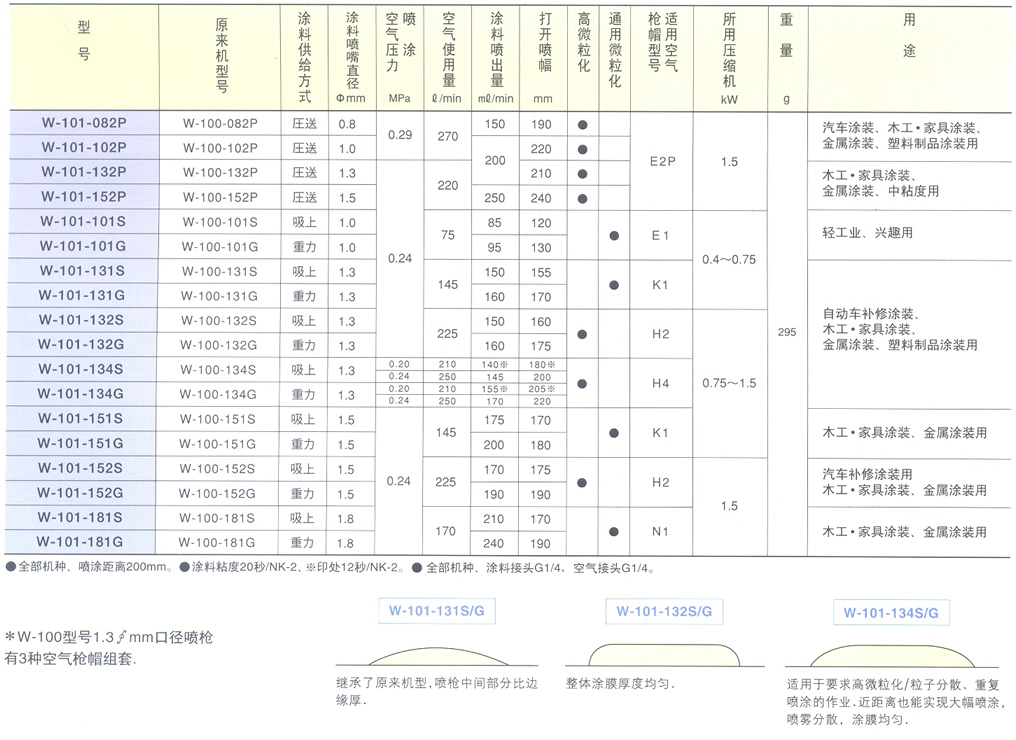Select original model W-100-131G
1016x740 pixels.
point(219,295)
